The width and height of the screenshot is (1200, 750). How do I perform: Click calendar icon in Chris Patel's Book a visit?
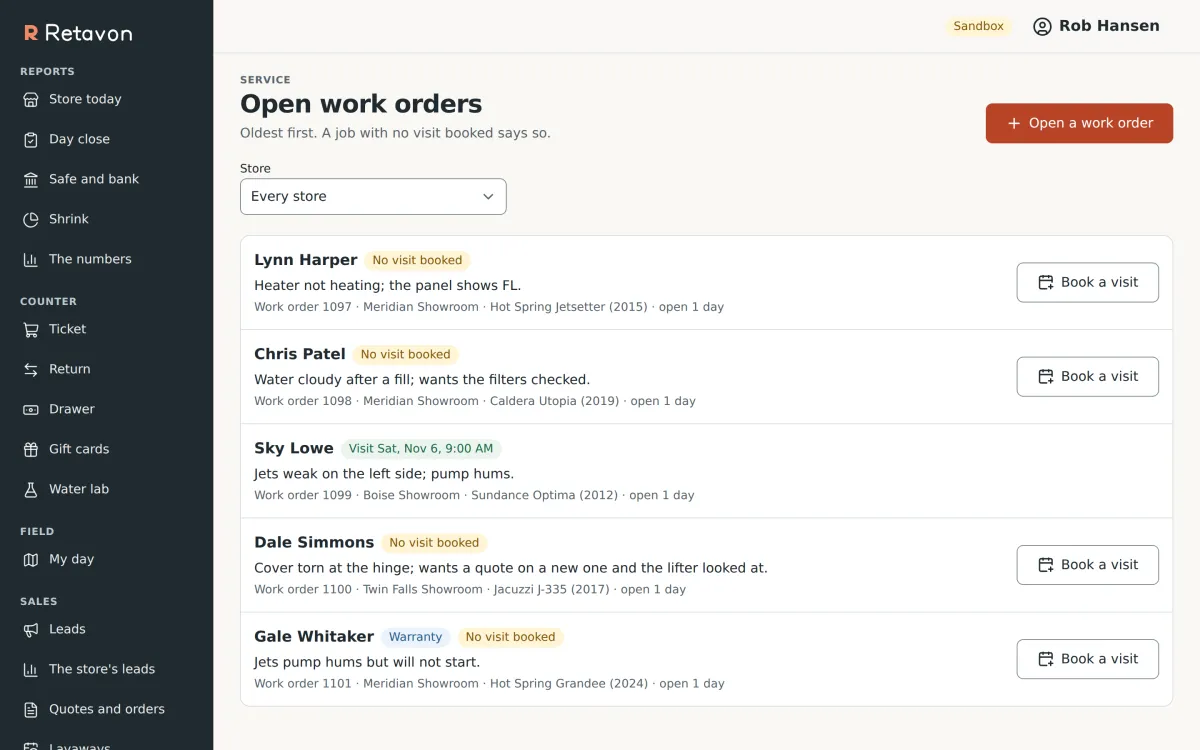coord(1046,376)
